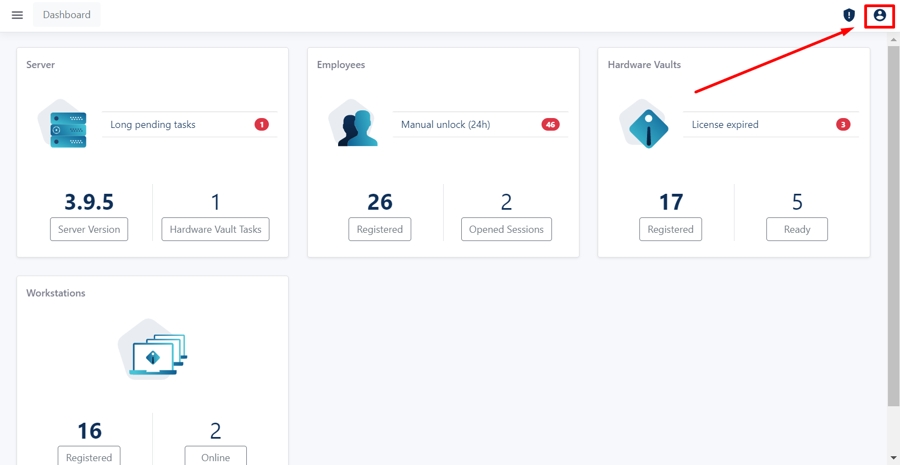The image size is (900, 465).
Task: View Online workstations
Action: click(x=215, y=457)
